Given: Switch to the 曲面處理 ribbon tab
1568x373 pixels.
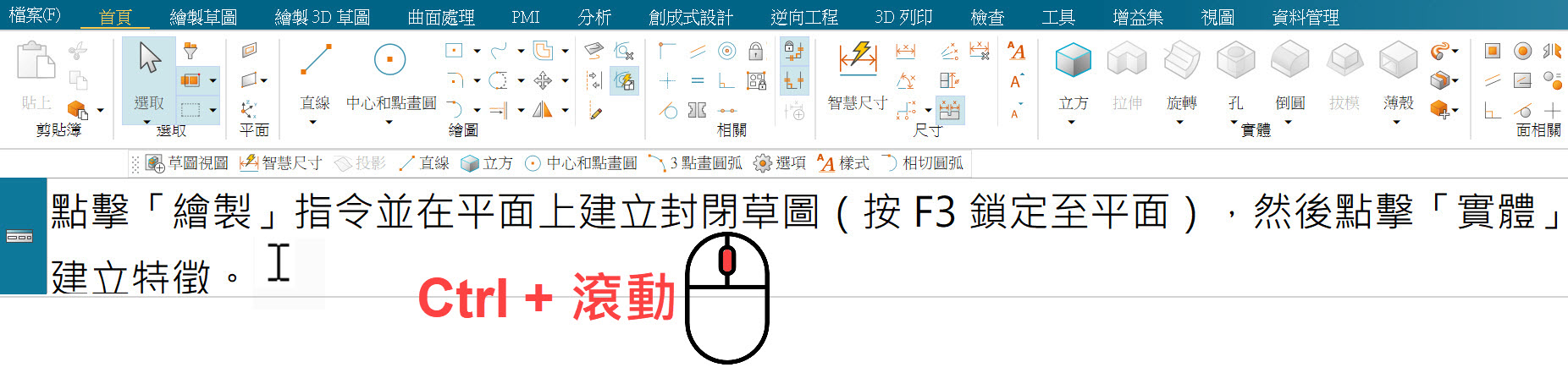Looking at the screenshot, I should [x=440, y=17].
